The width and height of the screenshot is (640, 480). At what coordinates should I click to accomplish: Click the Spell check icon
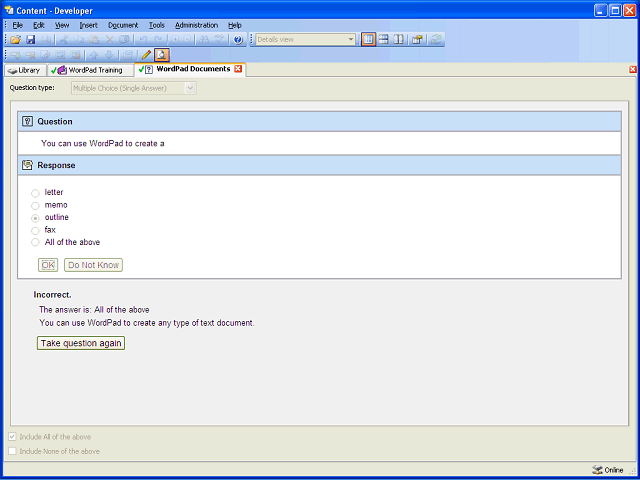220,40
